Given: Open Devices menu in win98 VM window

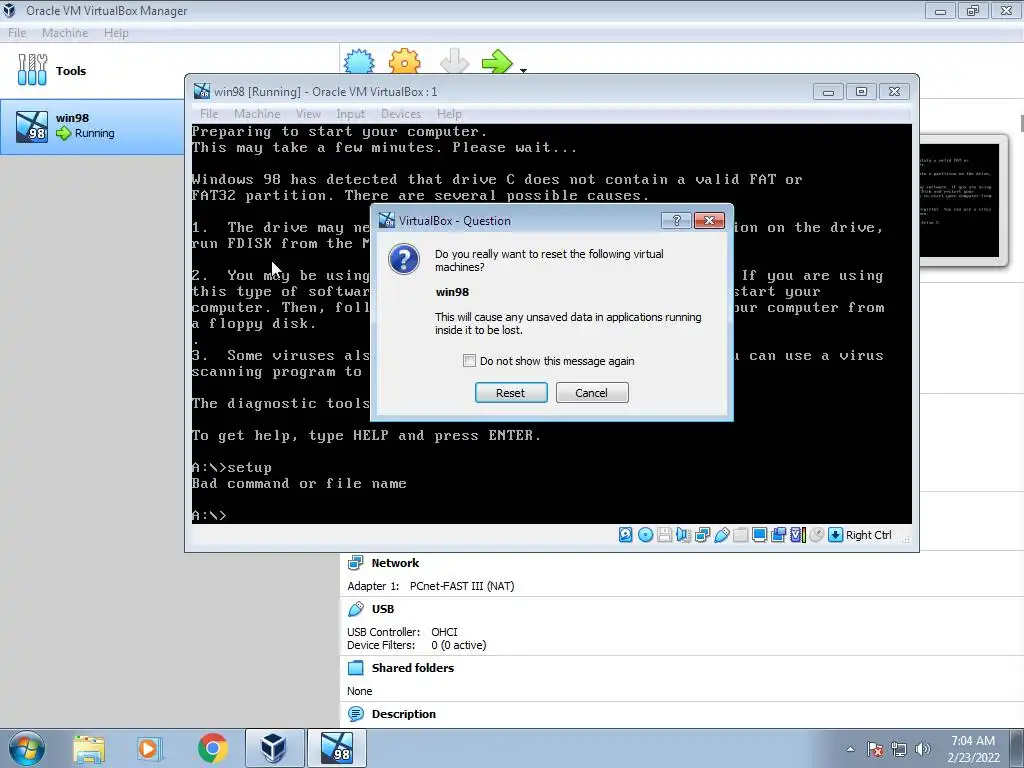Looking at the screenshot, I should 400,114.
